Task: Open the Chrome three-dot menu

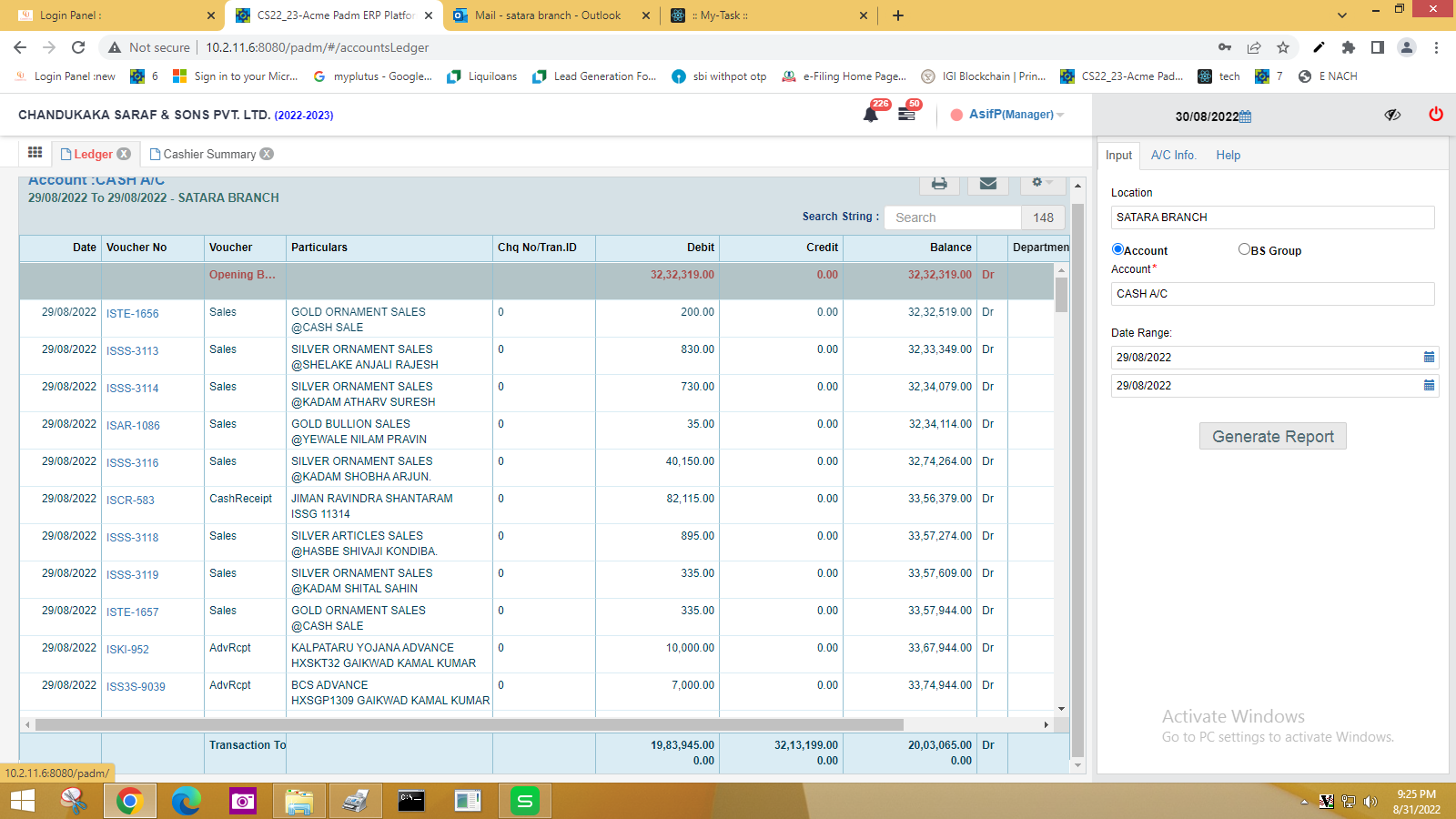Action: pos(1436,47)
